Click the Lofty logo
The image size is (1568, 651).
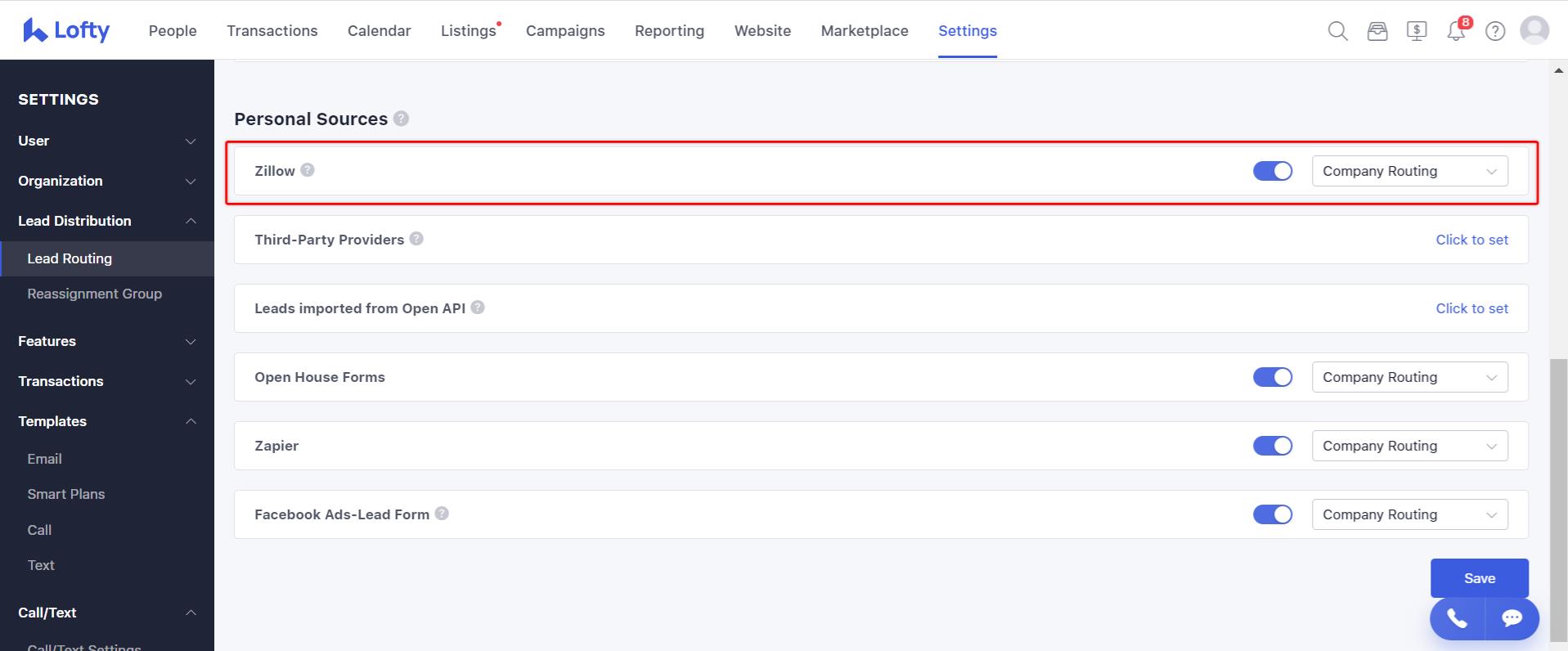(66, 30)
